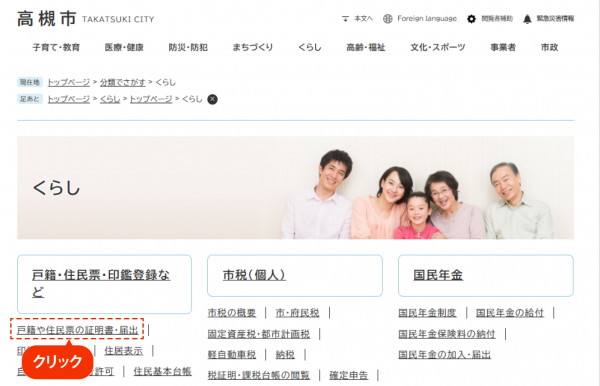Clear the 足あと history with X icon
Image resolution: width=600 pixels, height=386 pixels.
click(x=212, y=99)
